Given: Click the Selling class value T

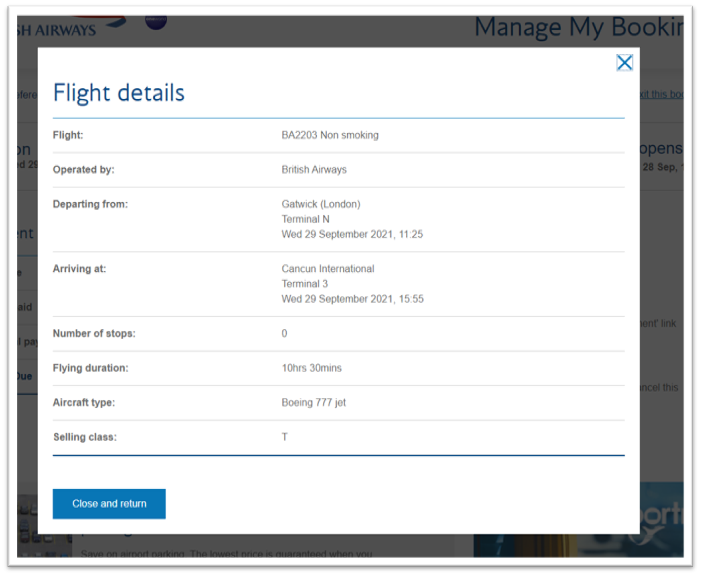Looking at the screenshot, I should (x=285, y=437).
